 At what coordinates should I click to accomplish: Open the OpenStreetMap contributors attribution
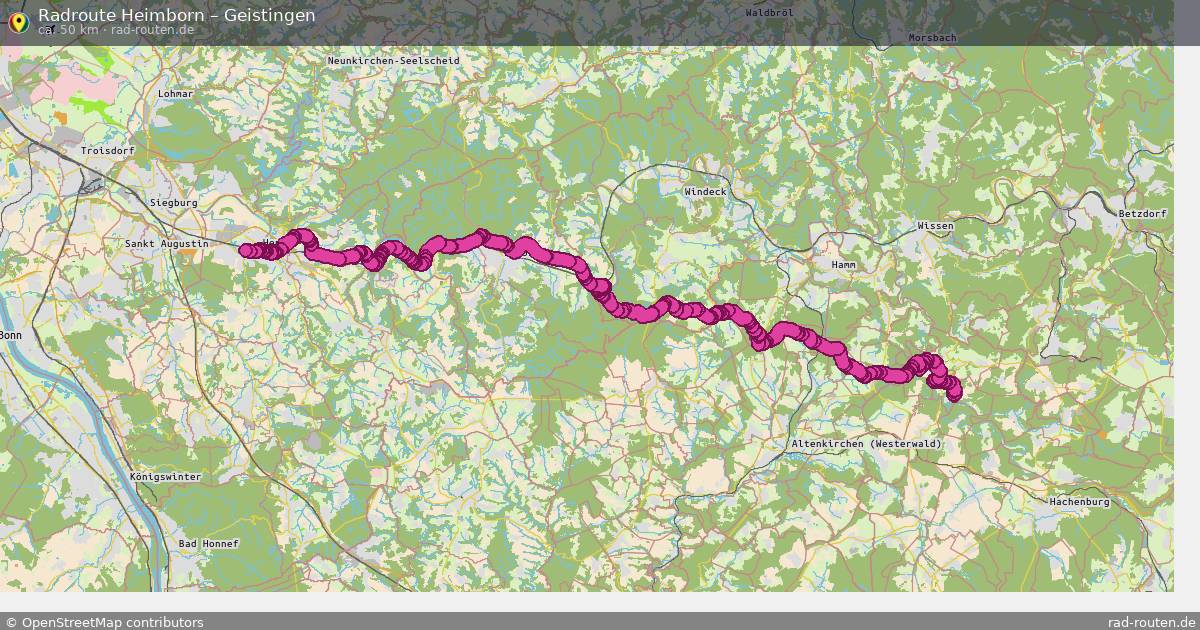[104, 622]
